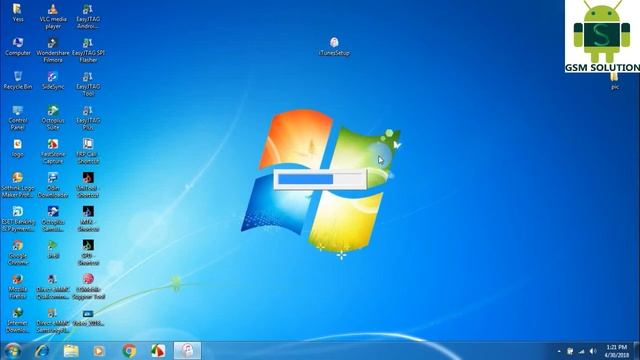Select the Internet Download Manager shortcut
Image resolution: width=640 pixels, height=360 pixels.
(x=18, y=321)
